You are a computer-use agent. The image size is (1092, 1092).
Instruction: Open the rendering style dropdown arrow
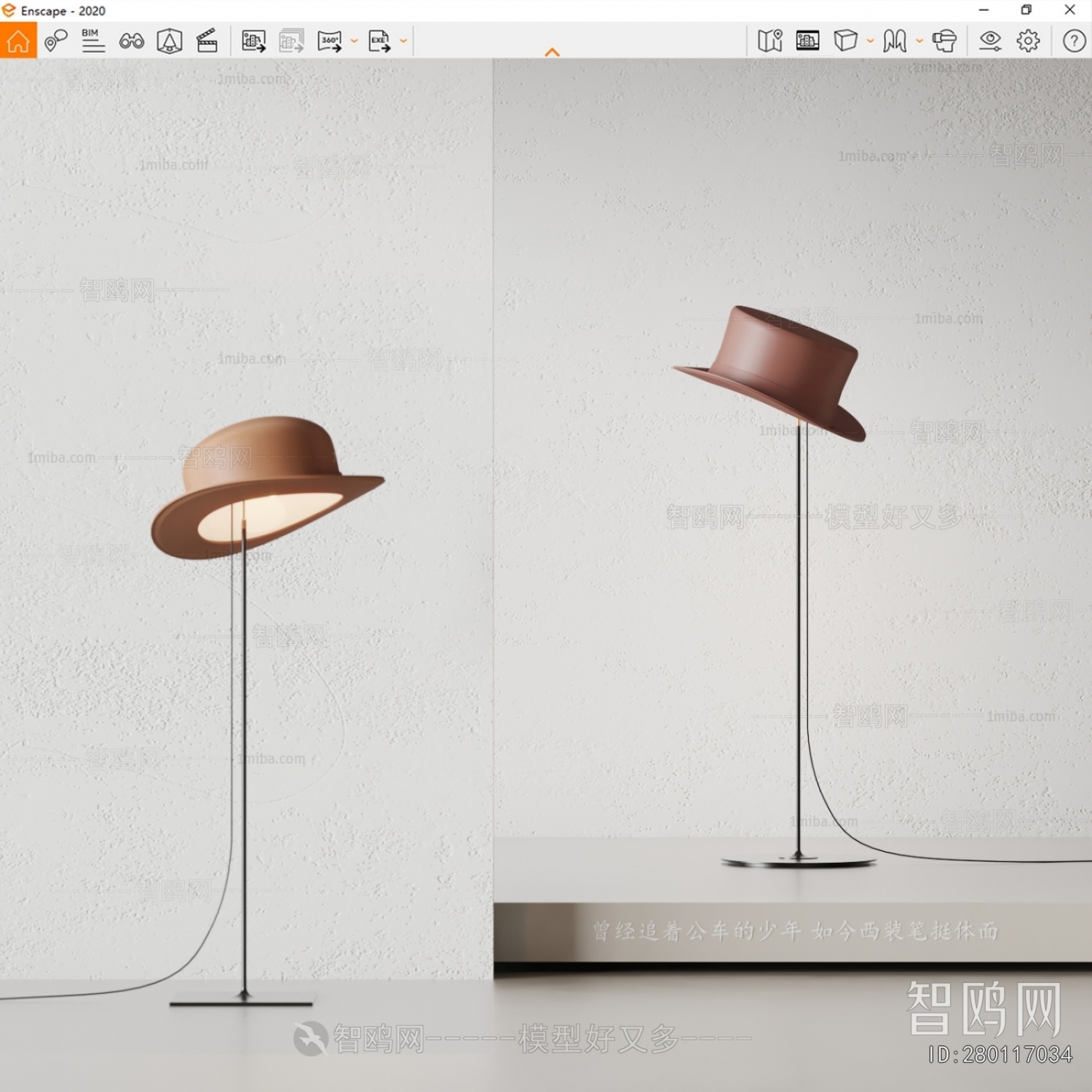(x=919, y=41)
